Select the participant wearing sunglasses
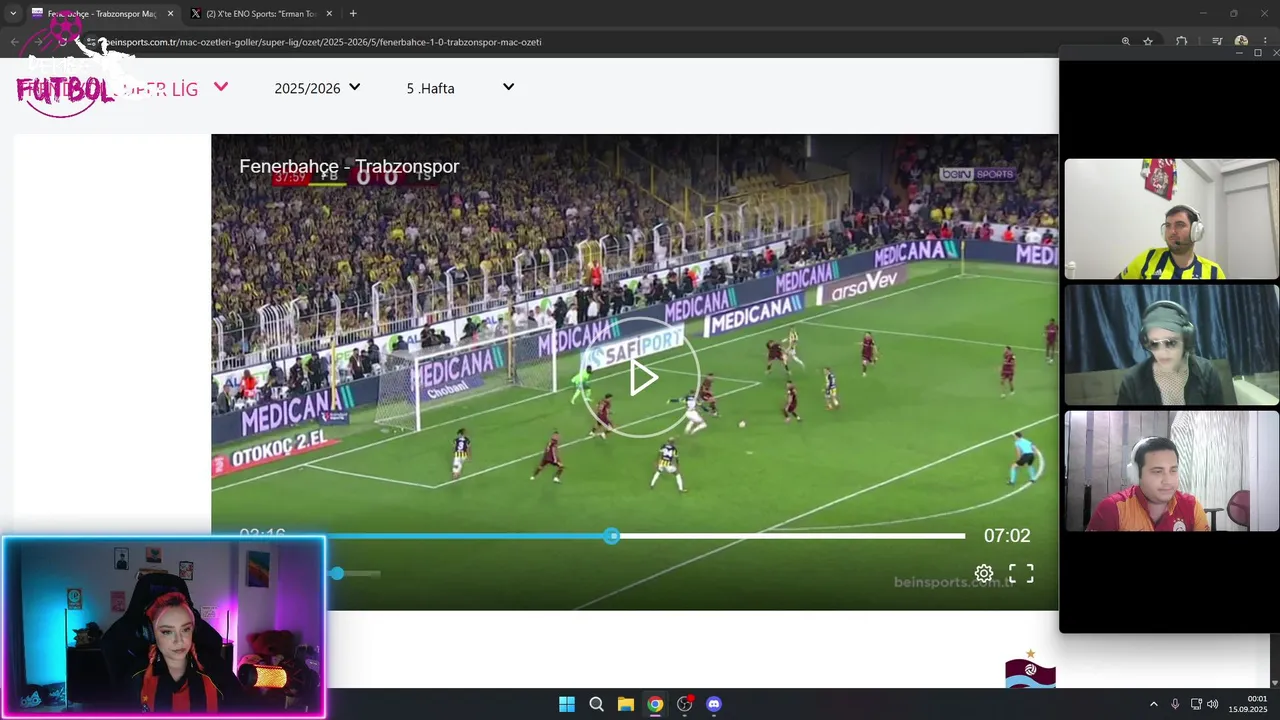The image size is (1280, 720). 1171,345
